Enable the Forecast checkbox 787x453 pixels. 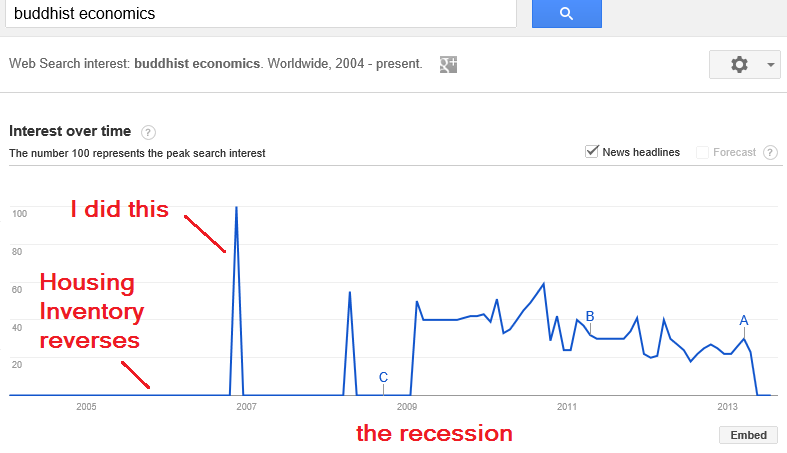point(702,152)
